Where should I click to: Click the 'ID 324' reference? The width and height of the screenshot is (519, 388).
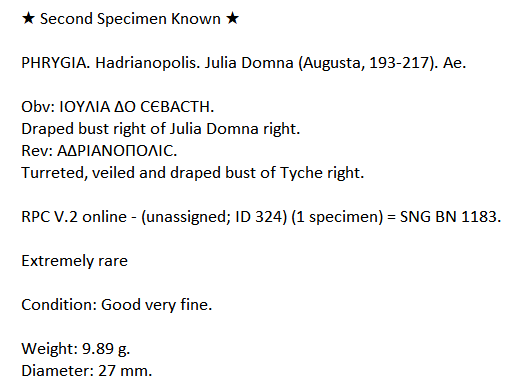pos(261,217)
